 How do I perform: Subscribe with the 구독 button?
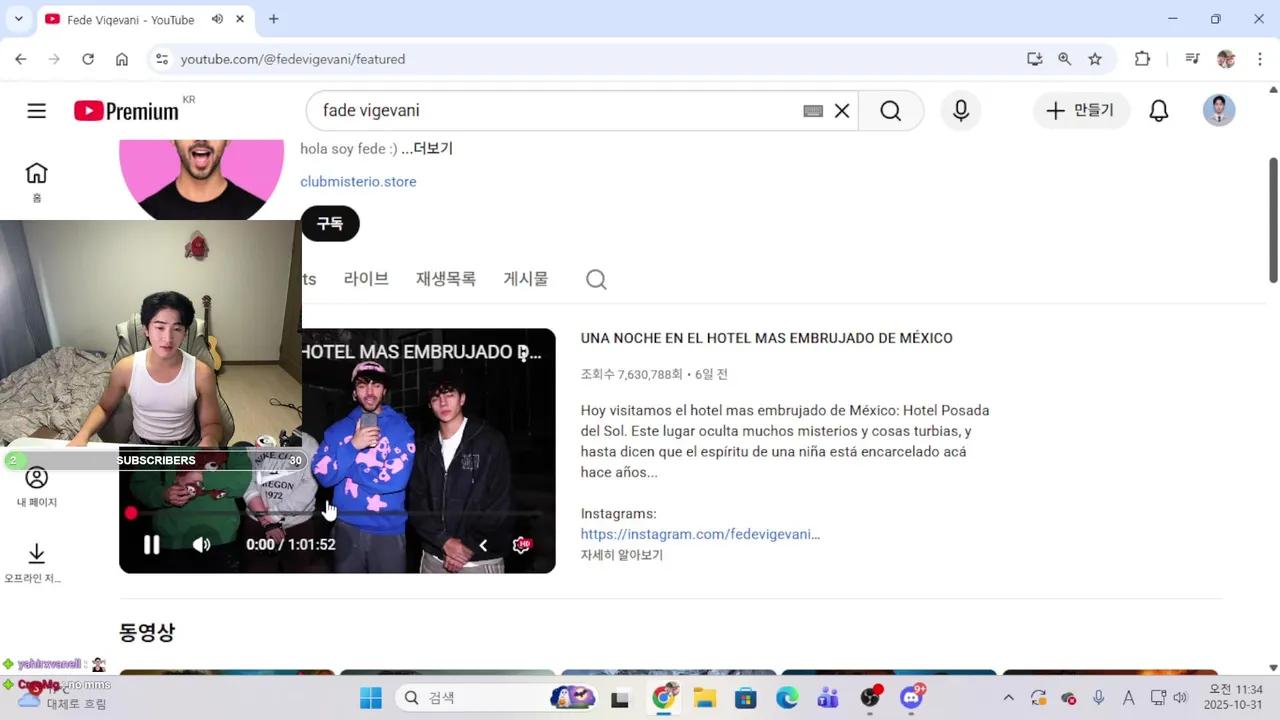click(330, 224)
